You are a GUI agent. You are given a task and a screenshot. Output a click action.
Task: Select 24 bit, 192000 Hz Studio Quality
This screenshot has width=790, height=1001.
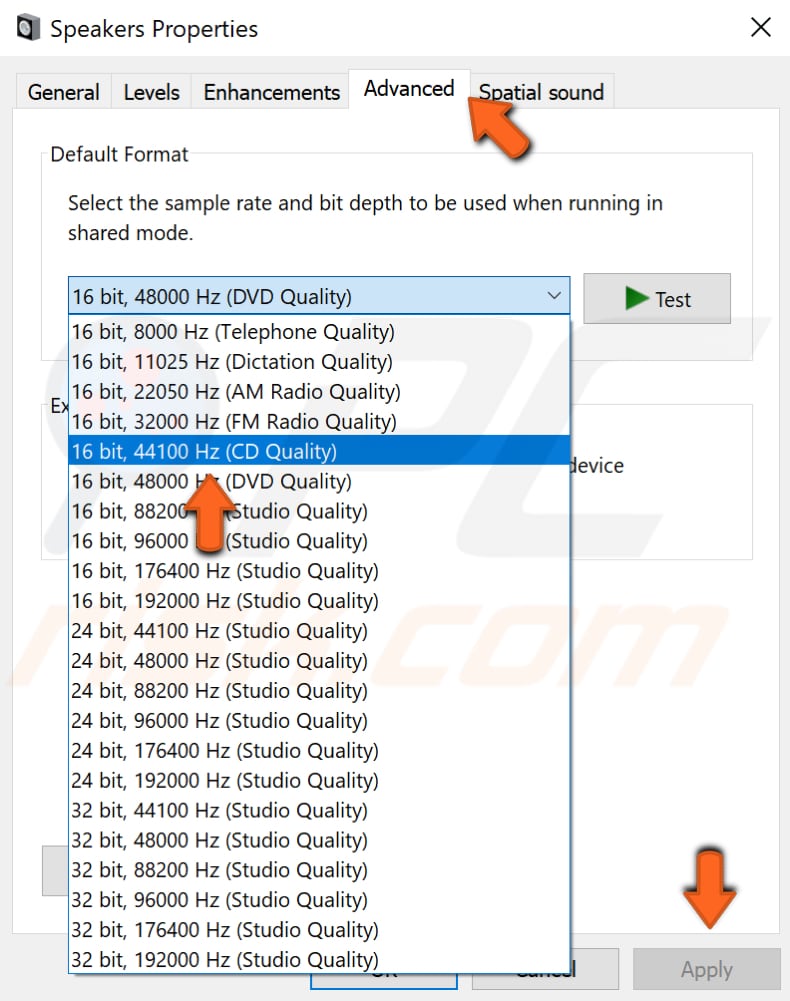point(224,781)
